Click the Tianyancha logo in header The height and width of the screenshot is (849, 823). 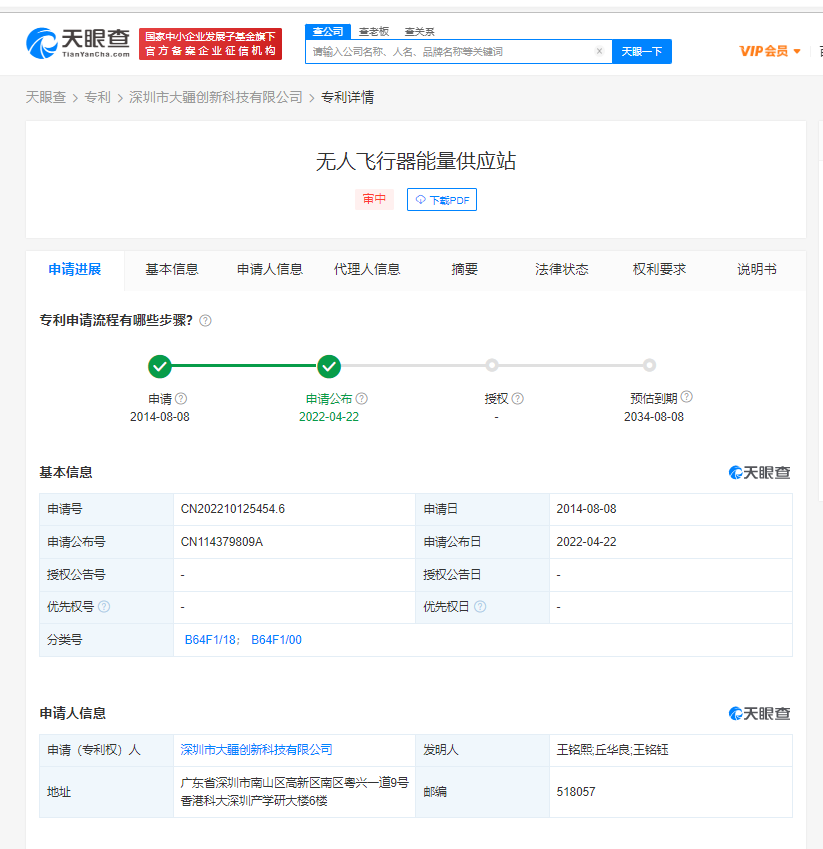[78, 43]
